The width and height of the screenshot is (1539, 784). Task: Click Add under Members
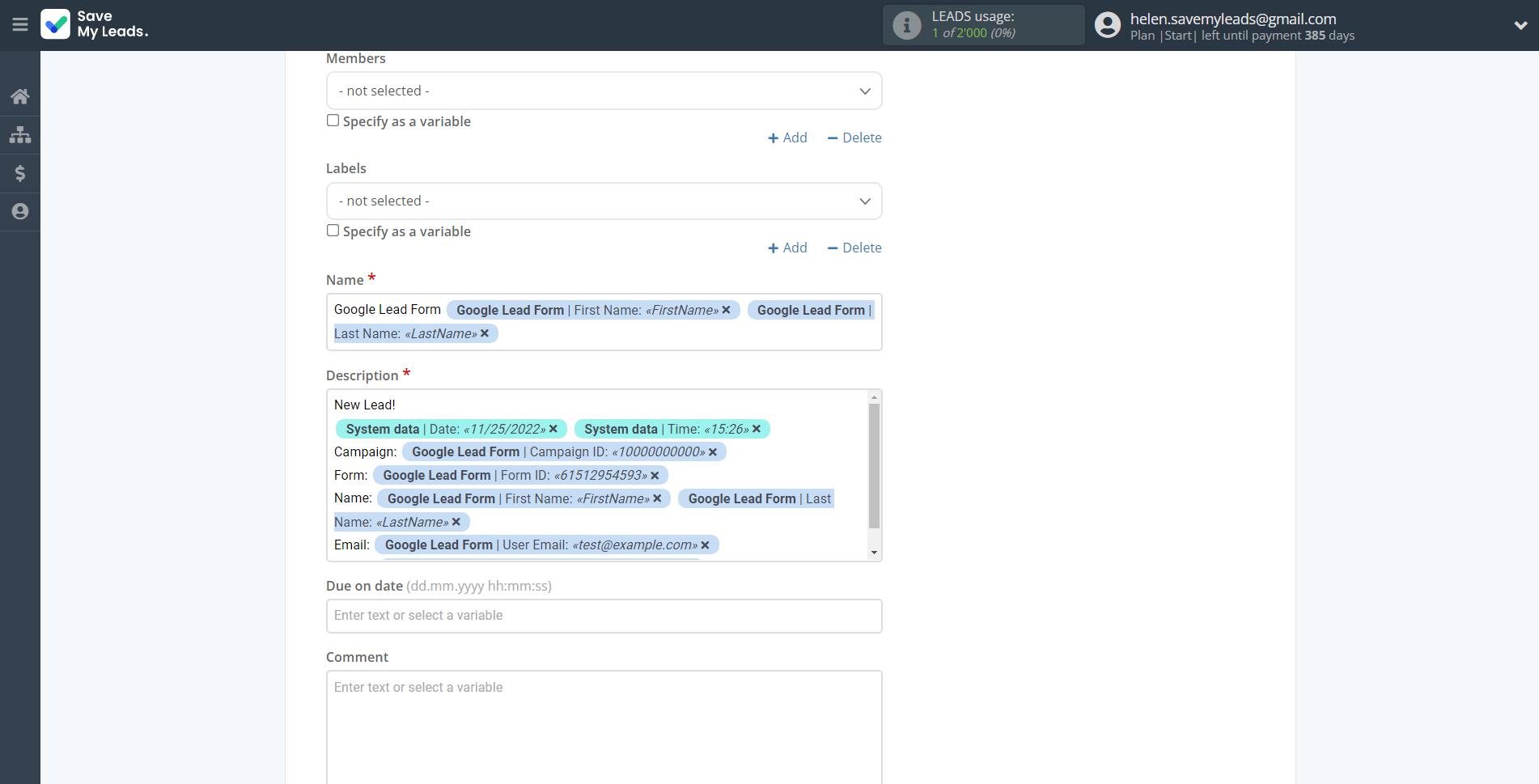point(787,138)
